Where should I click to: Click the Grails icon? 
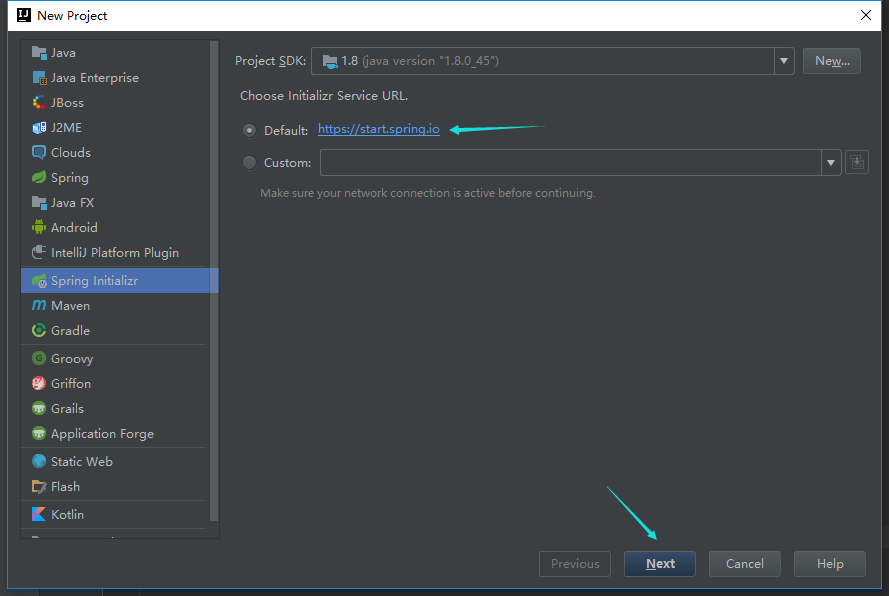click(39, 408)
